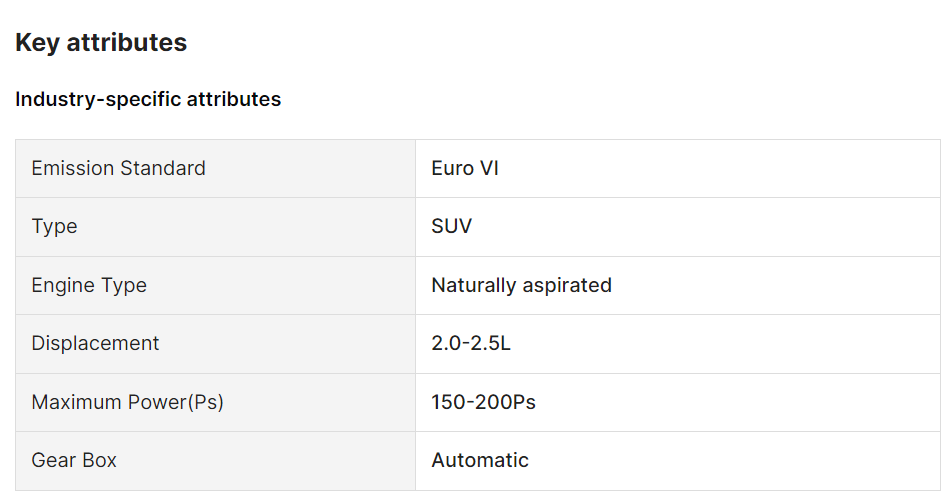Click the Euro VI value
The height and width of the screenshot is (500, 945).
pyautogui.click(x=465, y=168)
